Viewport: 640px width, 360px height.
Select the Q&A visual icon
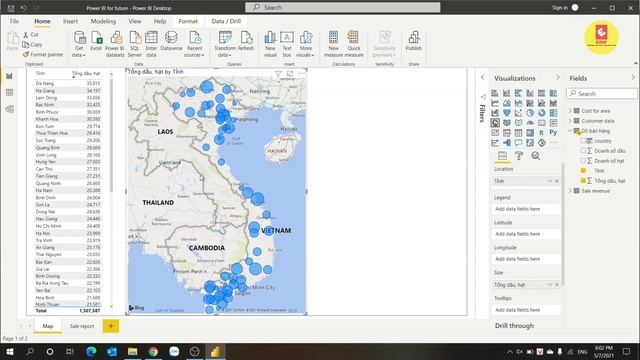pos(518,143)
